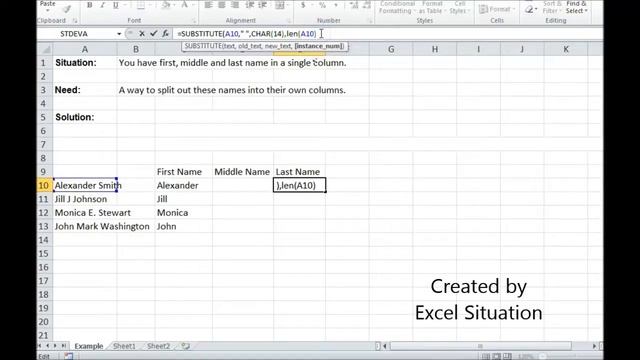
Task: Select column K header
Action: tap(566, 49)
